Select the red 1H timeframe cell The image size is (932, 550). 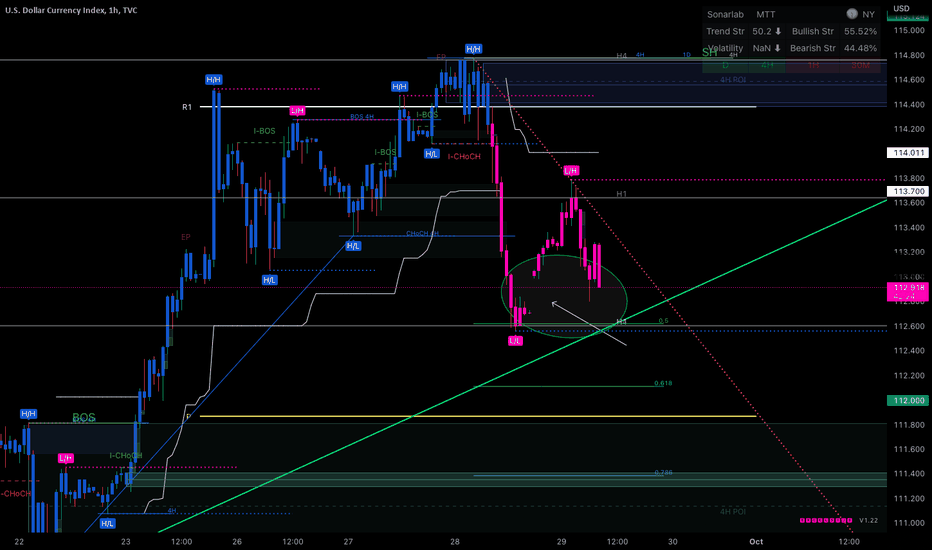point(814,65)
